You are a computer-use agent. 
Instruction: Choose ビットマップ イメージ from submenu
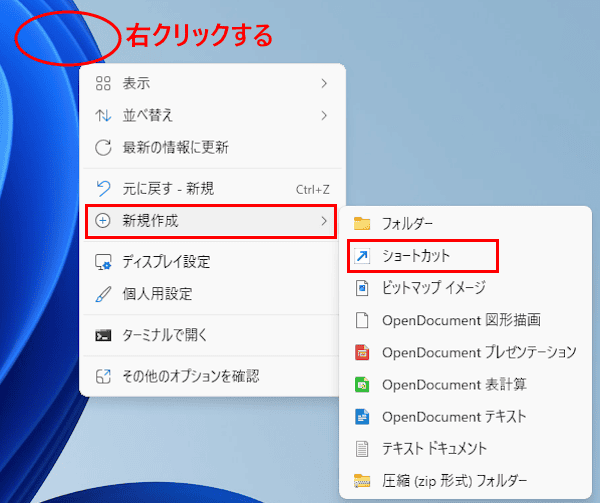pyautogui.click(x=465, y=288)
